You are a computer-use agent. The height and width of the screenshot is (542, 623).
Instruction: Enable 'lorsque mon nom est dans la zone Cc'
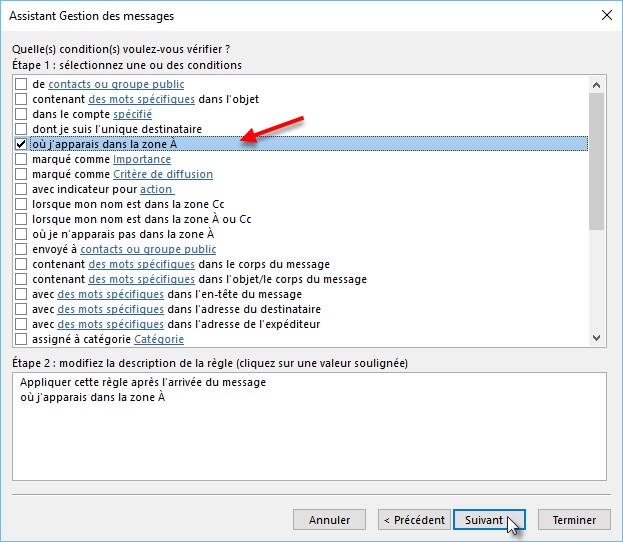(22, 204)
